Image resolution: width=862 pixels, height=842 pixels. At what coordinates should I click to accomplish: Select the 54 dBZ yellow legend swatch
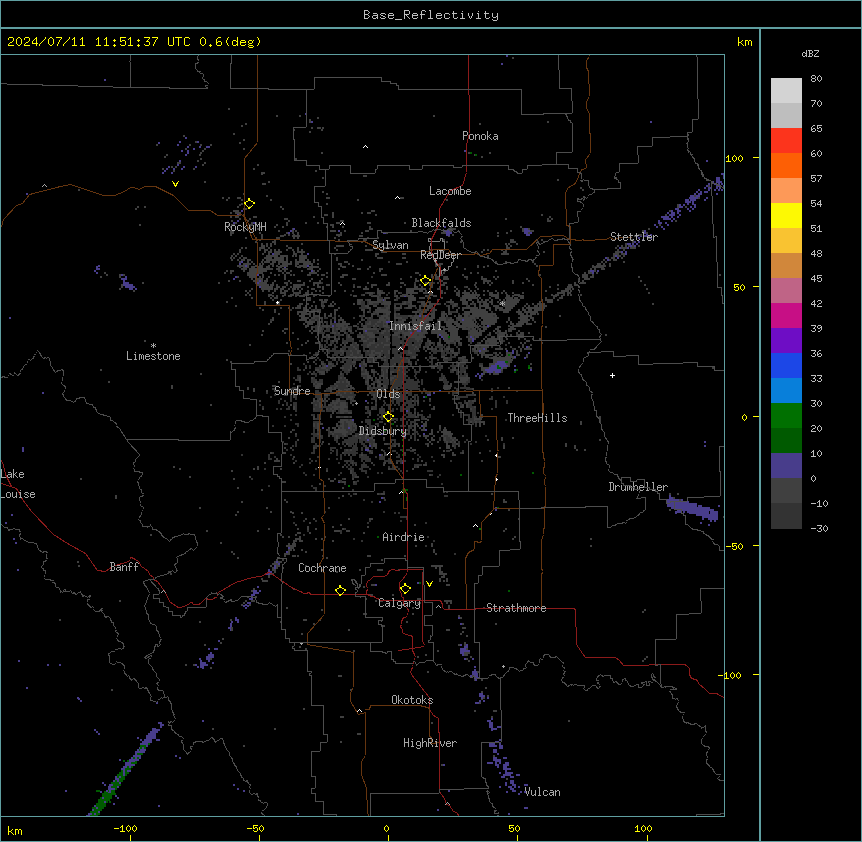[786, 215]
